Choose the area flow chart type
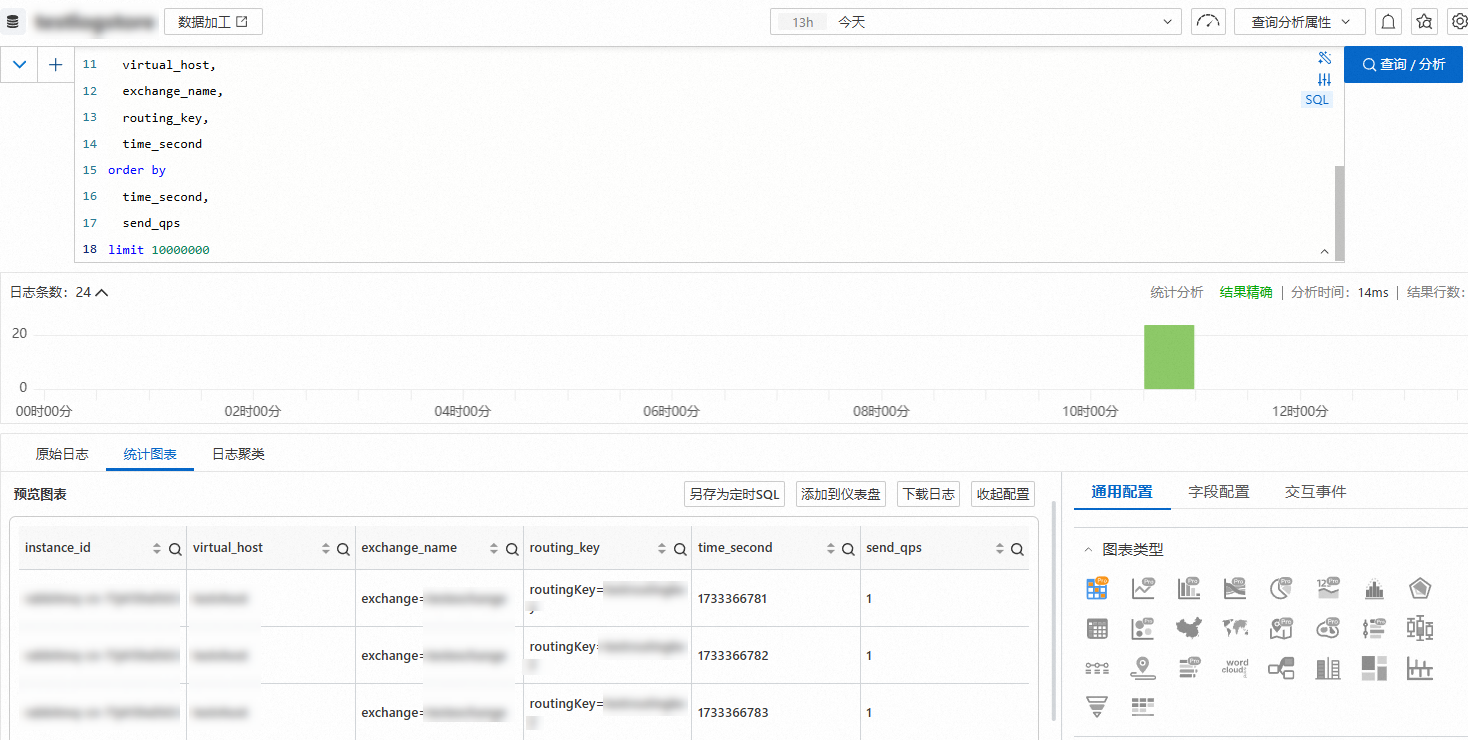This screenshot has height=740, width=1468. pyautogui.click(x=1235, y=589)
